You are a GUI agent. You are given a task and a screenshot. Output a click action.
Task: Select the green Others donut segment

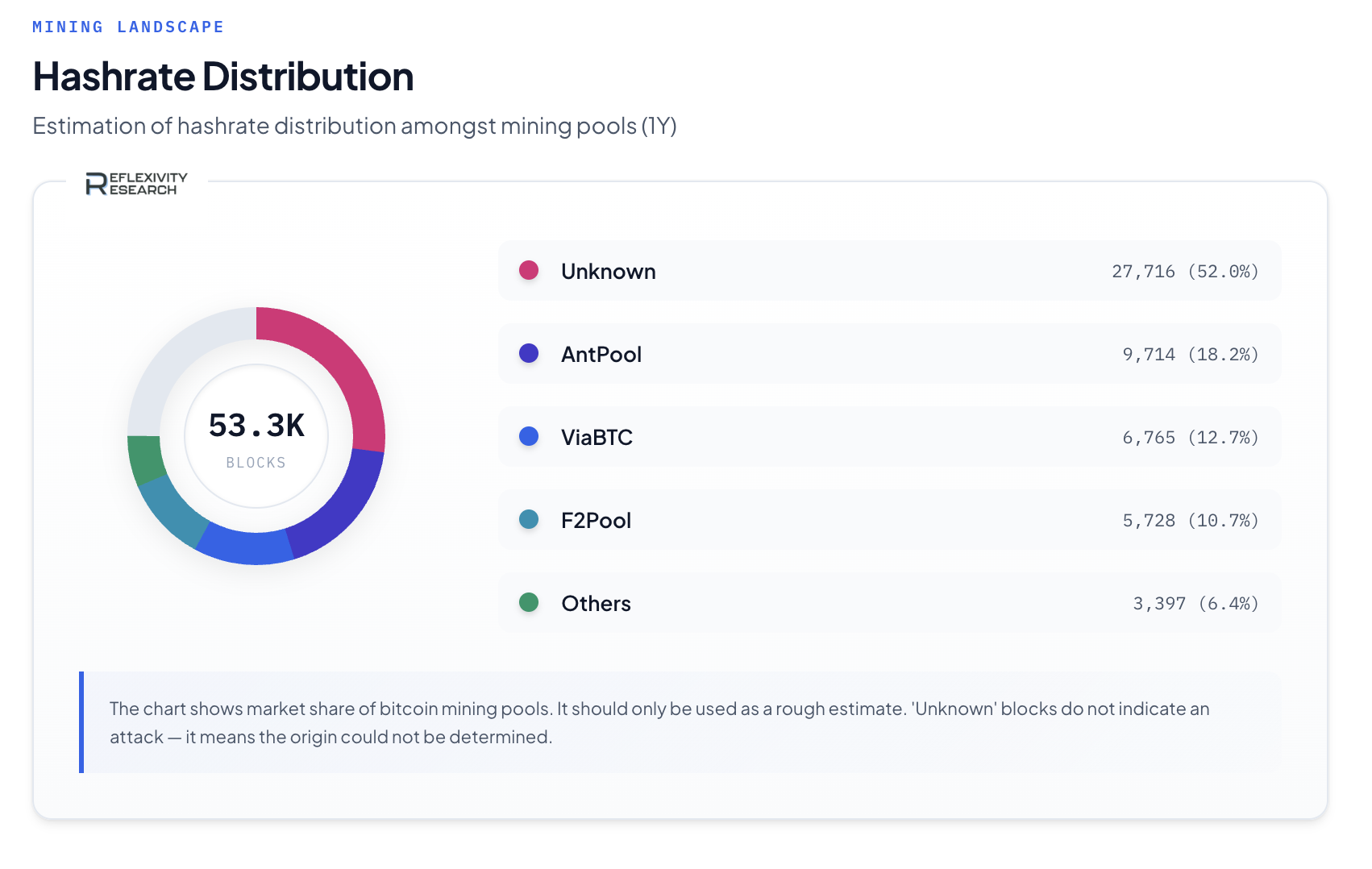pyautogui.click(x=144, y=458)
